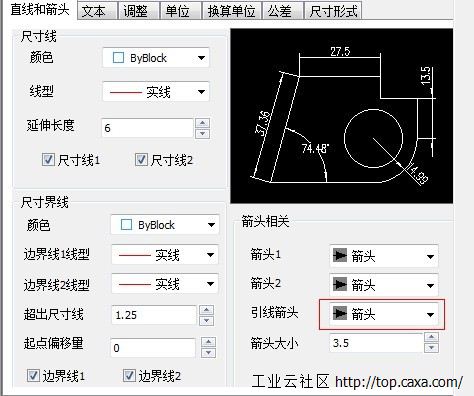The height and width of the screenshot is (396, 474).
Task: Click the 延伸长度 input field
Action: tap(147, 128)
